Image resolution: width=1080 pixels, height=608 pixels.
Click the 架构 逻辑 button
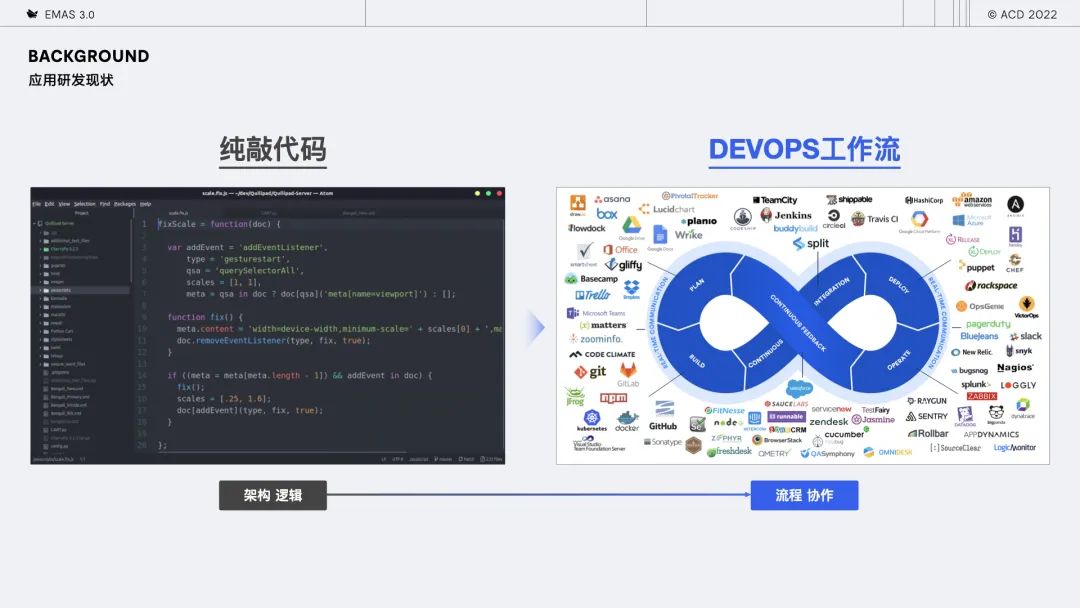[273, 495]
